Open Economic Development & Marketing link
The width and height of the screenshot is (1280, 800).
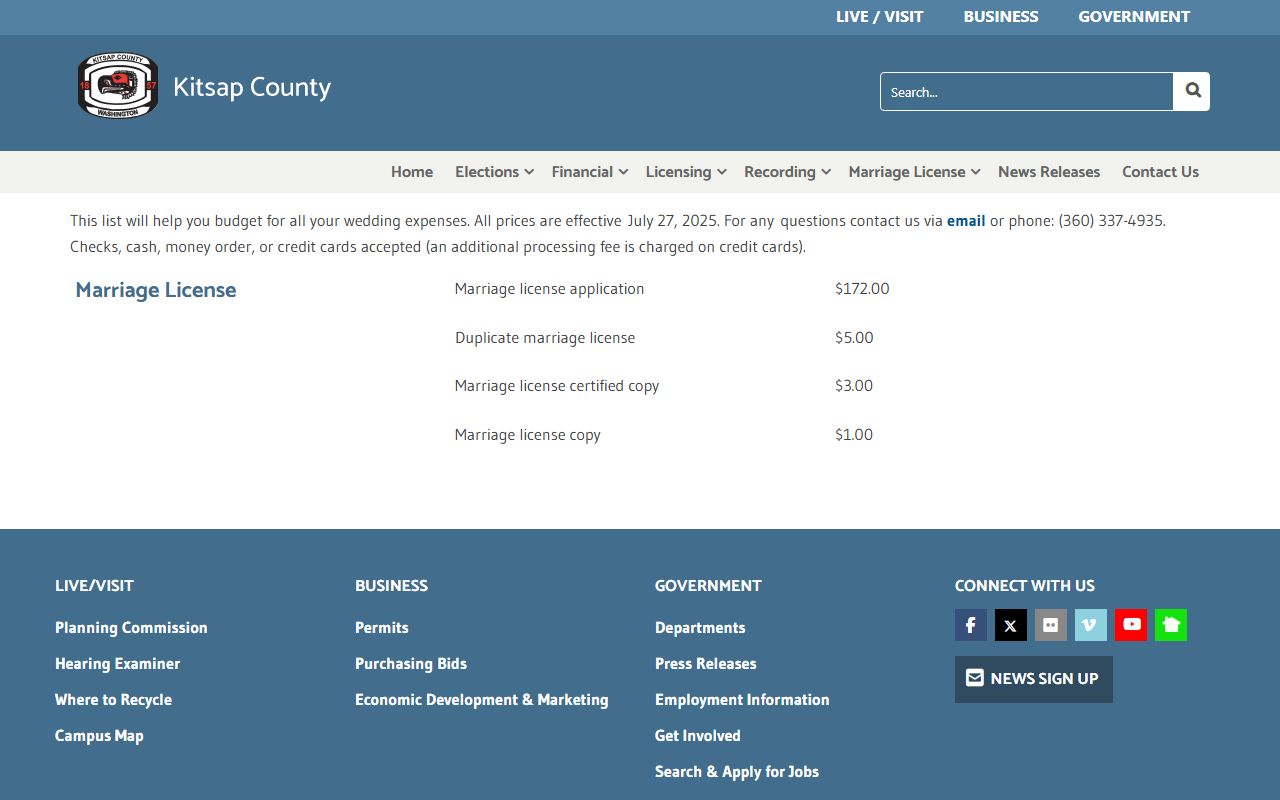pos(481,700)
